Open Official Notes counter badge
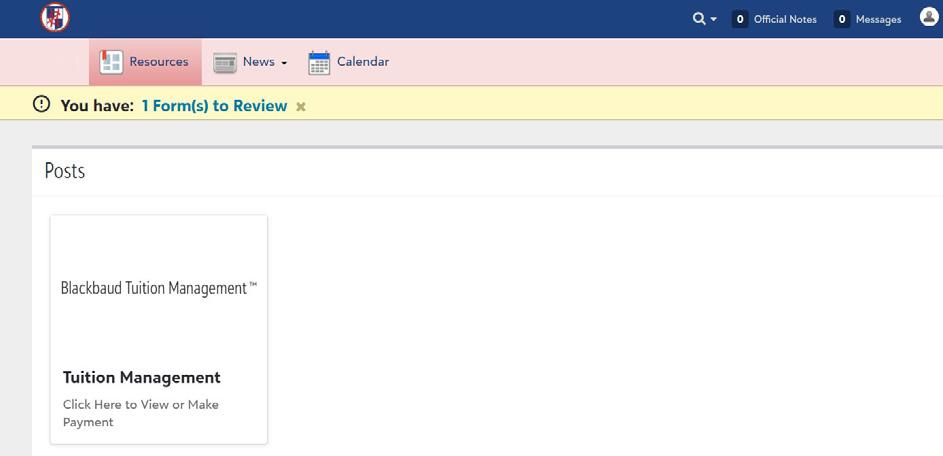 point(740,19)
